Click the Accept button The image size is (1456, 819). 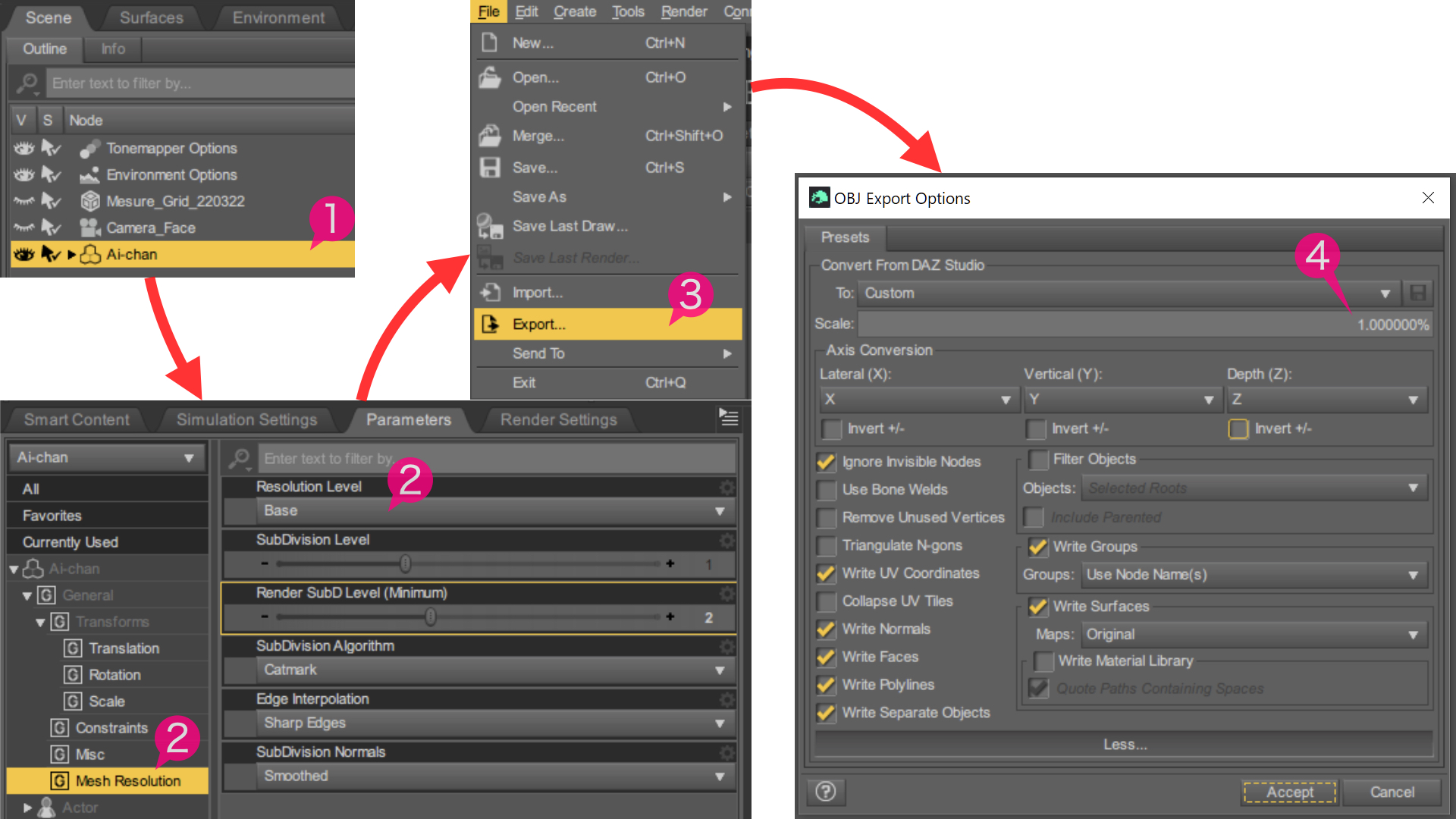[x=1289, y=792]
